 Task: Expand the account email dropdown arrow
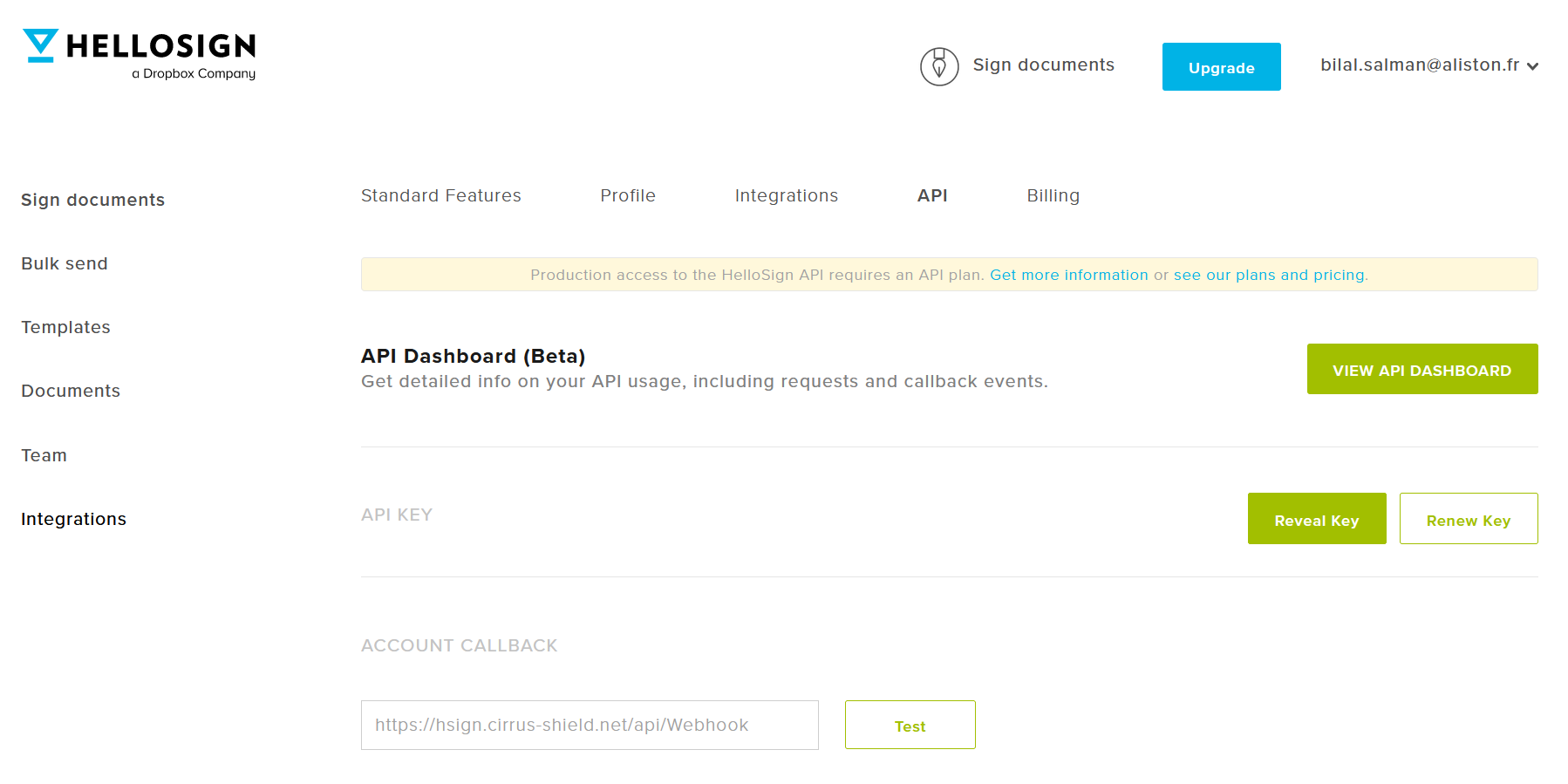[1532, 66]
